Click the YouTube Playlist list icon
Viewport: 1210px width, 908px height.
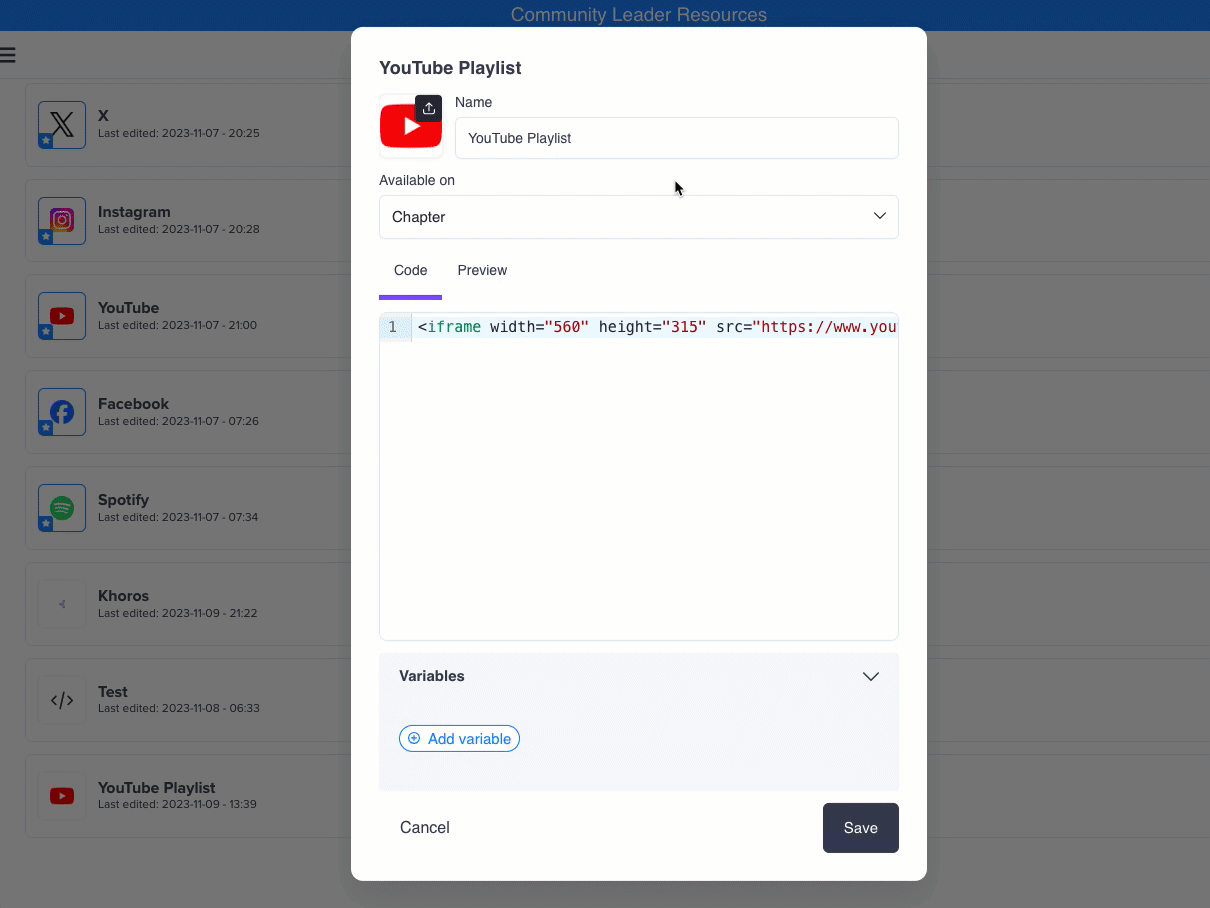(x=62, y=796)
